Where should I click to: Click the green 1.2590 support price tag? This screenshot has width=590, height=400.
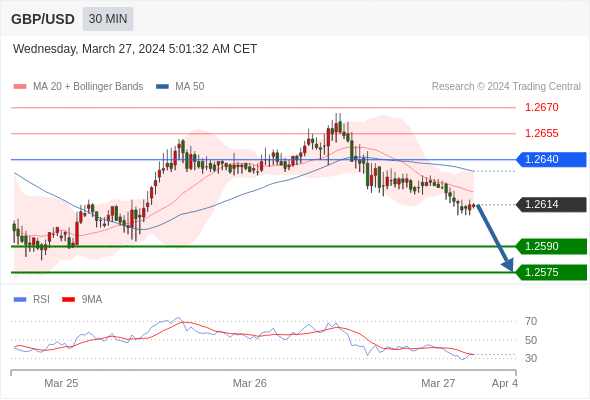pos(551,246)
